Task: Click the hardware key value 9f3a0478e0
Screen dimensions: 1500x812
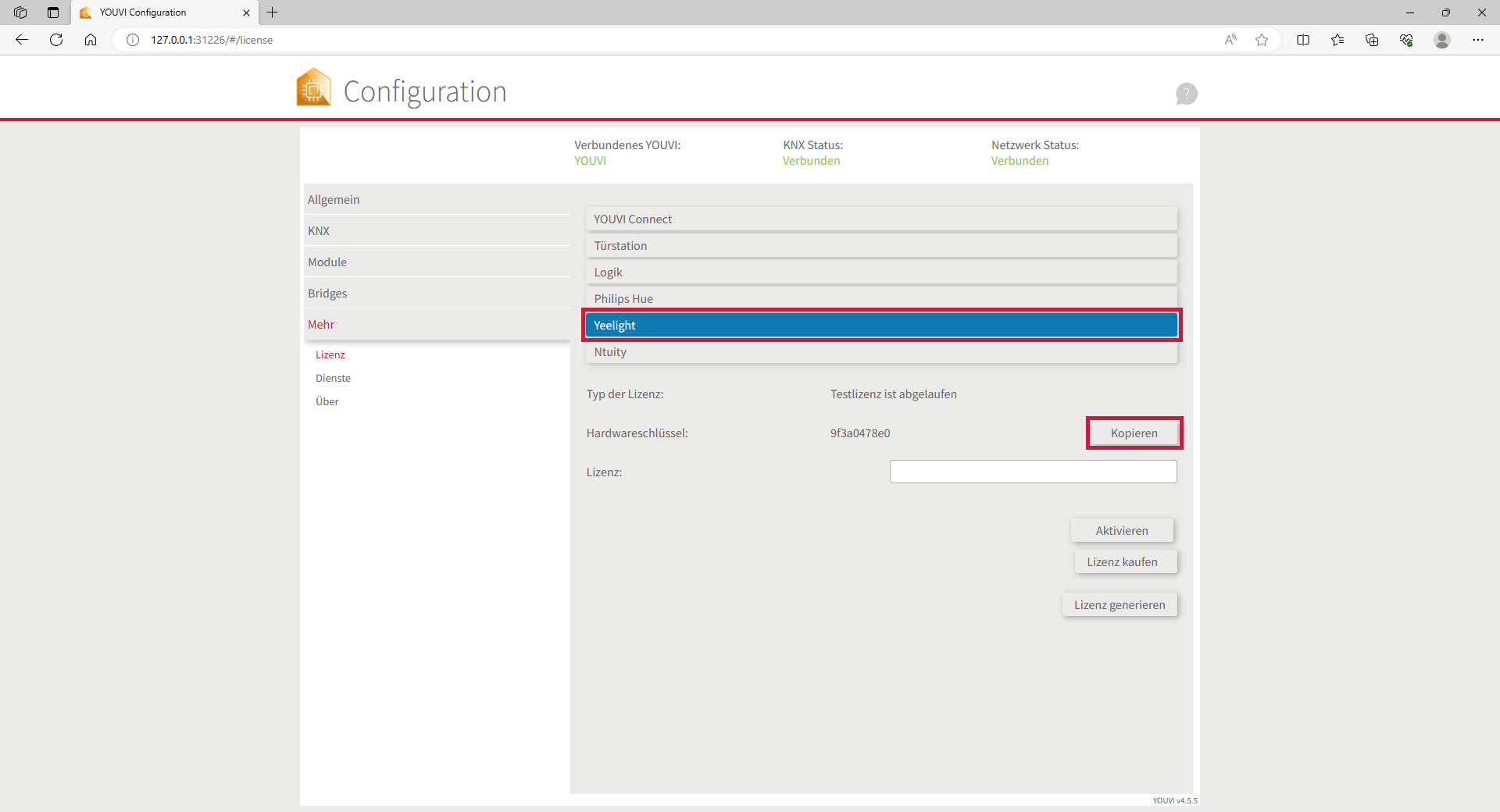Action: 860,433
